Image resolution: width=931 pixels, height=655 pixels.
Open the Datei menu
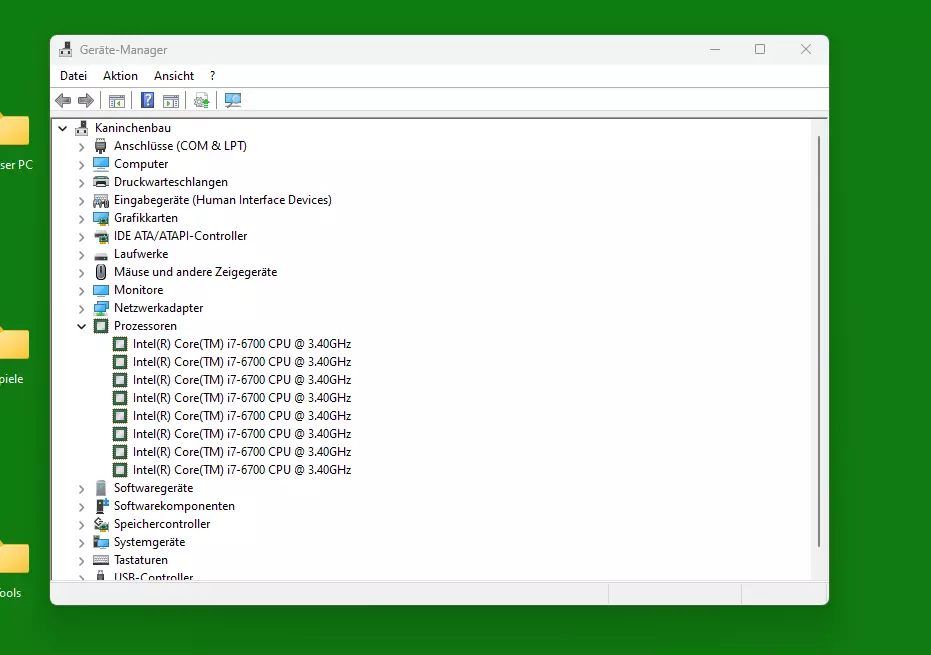(74, 76)
